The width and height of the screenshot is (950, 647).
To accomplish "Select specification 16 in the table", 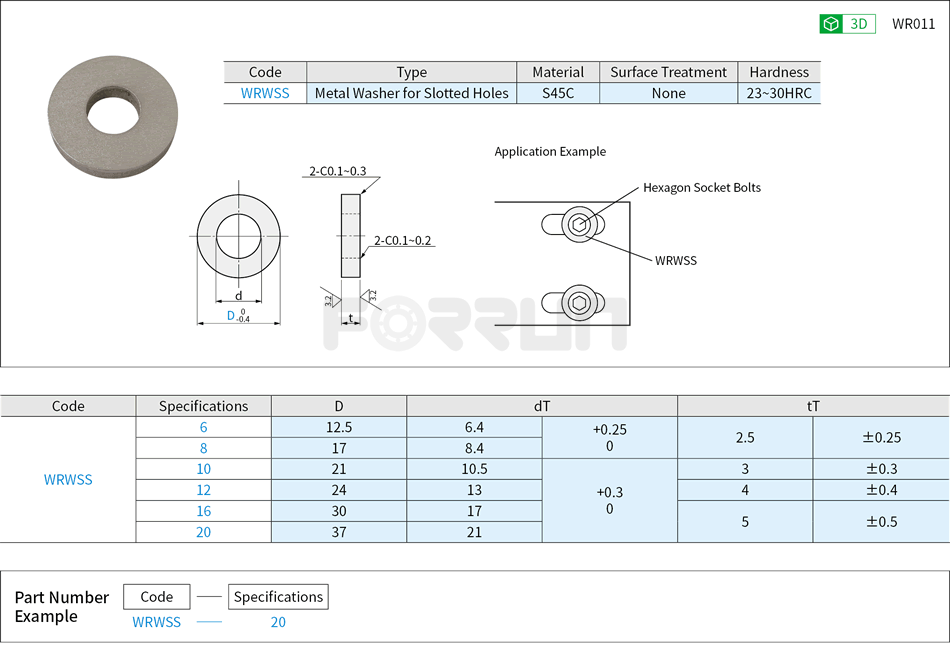I will (x=203, y=511).
